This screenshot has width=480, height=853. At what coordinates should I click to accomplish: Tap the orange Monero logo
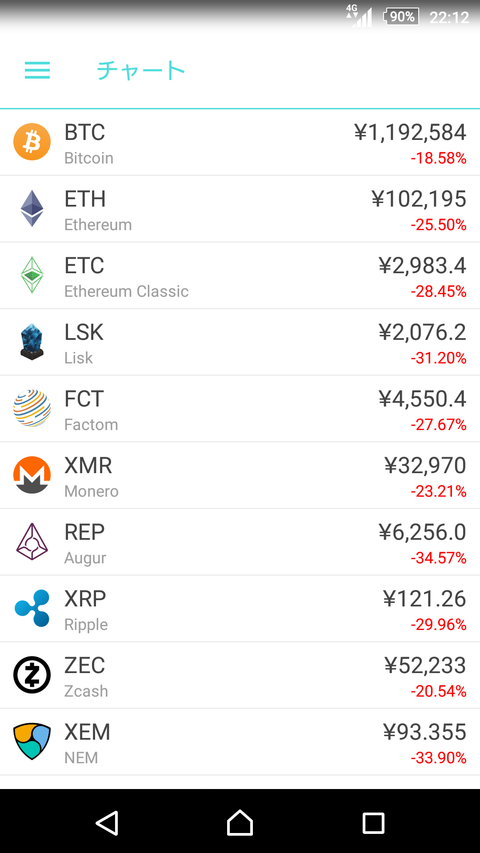32,475
